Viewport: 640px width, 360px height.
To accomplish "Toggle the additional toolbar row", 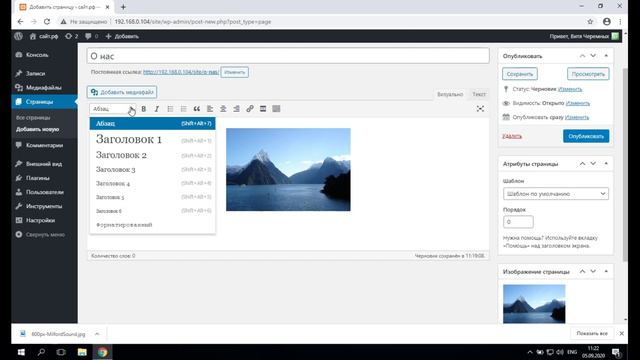I will 276,109.
